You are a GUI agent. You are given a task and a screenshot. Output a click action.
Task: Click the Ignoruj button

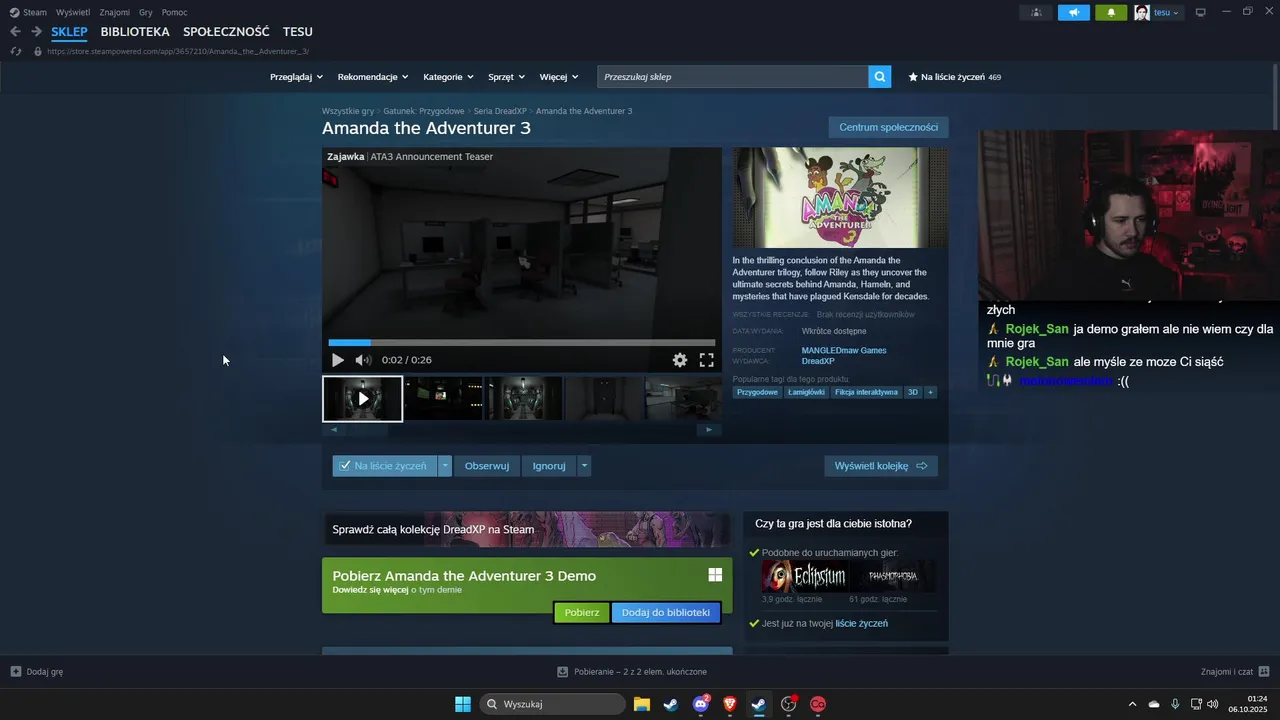coord(549,466)
